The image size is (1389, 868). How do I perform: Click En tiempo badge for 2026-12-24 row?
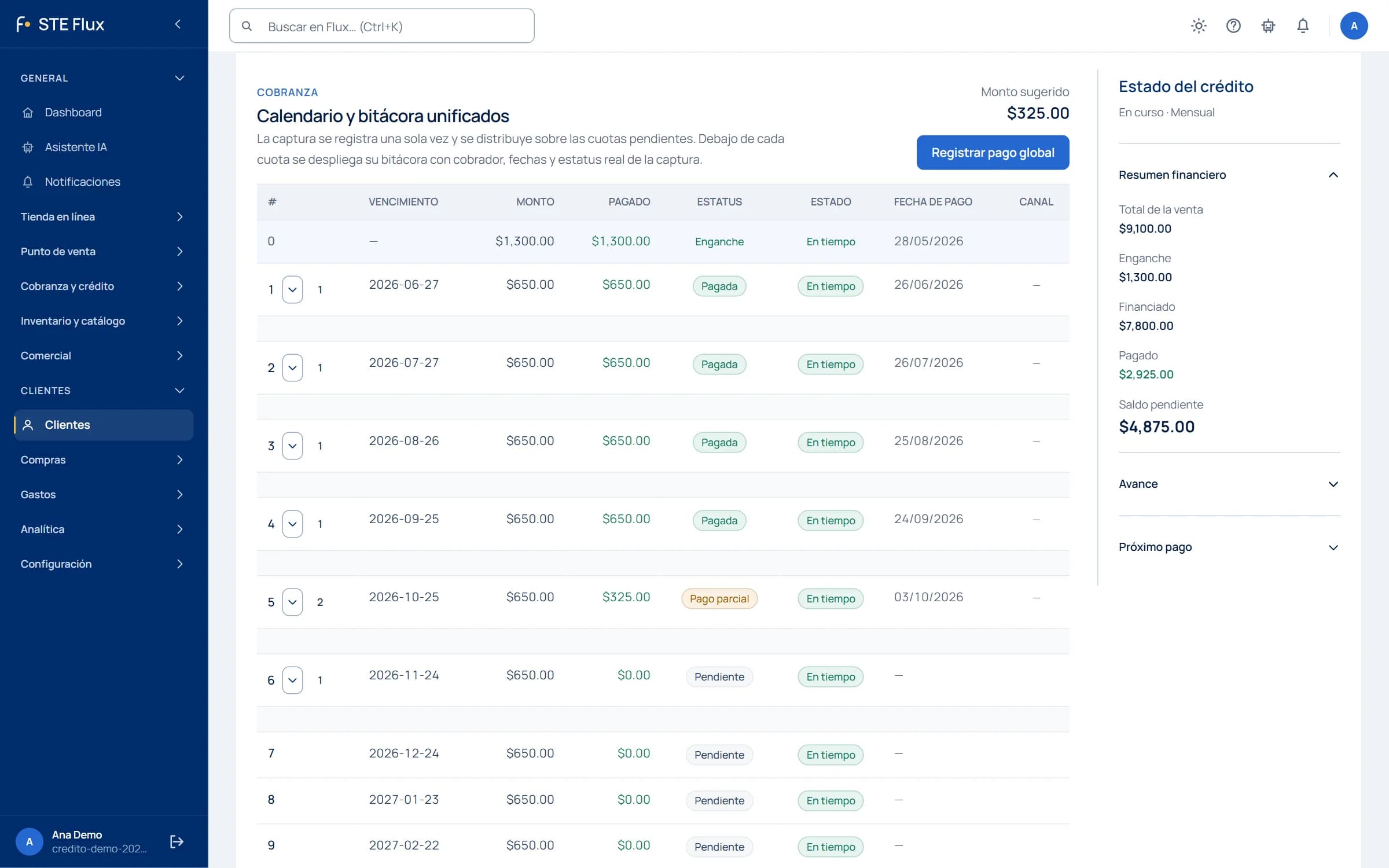tap(831, 755)
